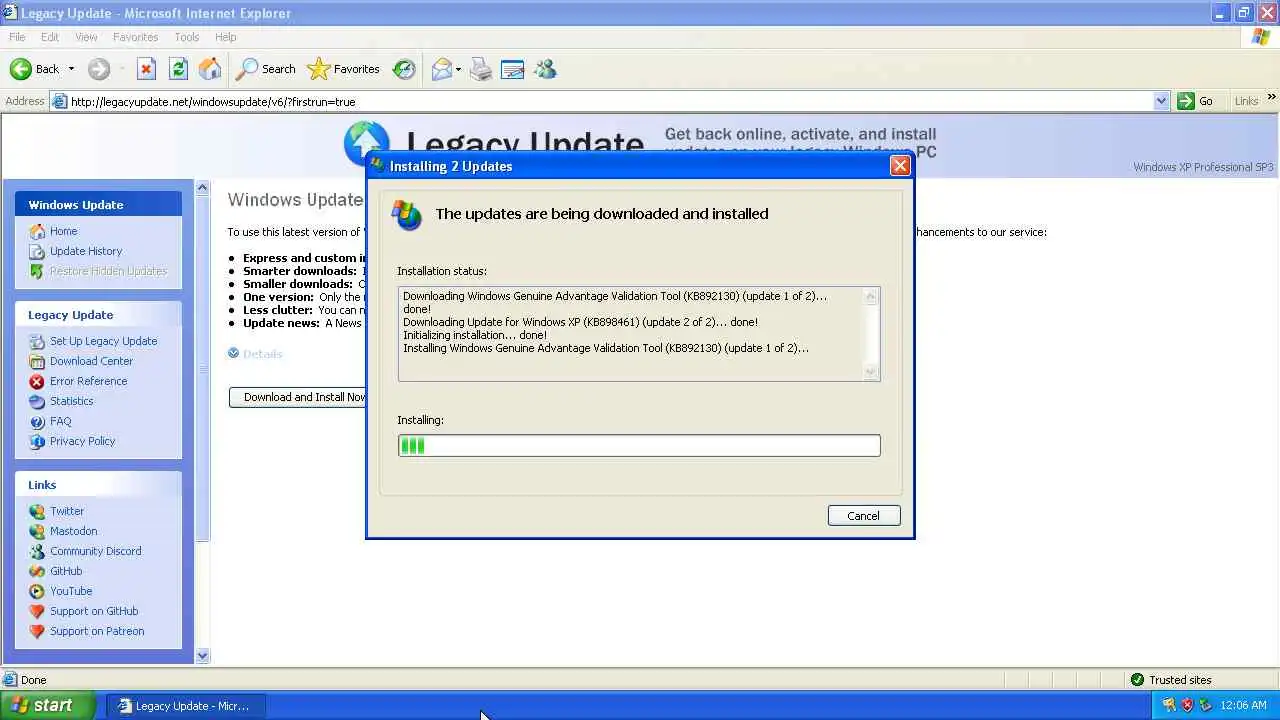Click the Legacy Update taskbar button
This screenshot has width=1280, height=720.
[x=184, y=705]
